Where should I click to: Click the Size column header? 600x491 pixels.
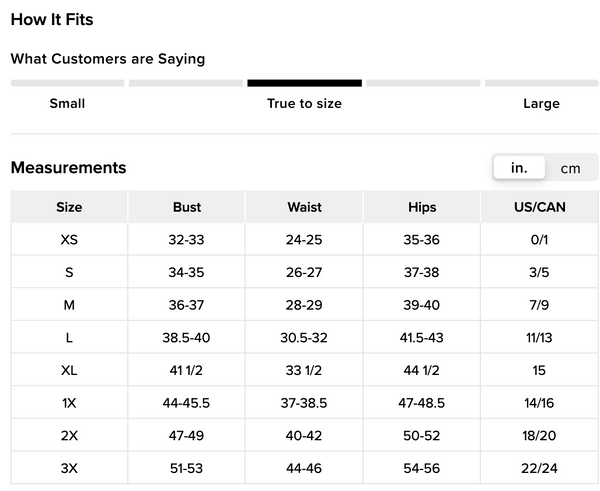[x=69, y=207]
